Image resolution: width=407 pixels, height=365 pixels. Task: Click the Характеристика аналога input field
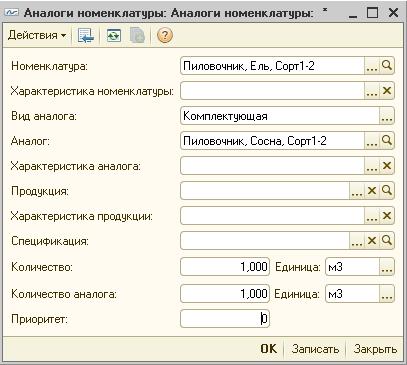click(x=272, y=166)
